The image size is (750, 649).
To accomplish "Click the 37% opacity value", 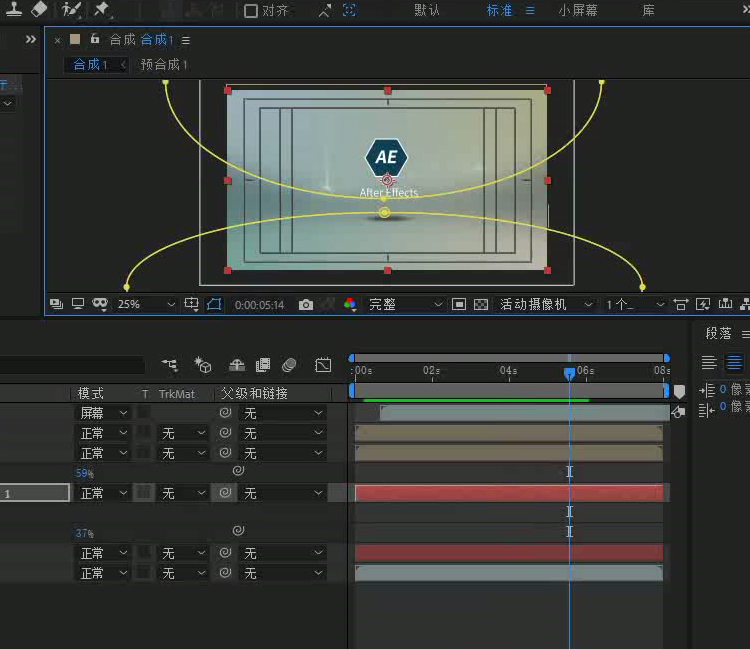I will point(84,533).
